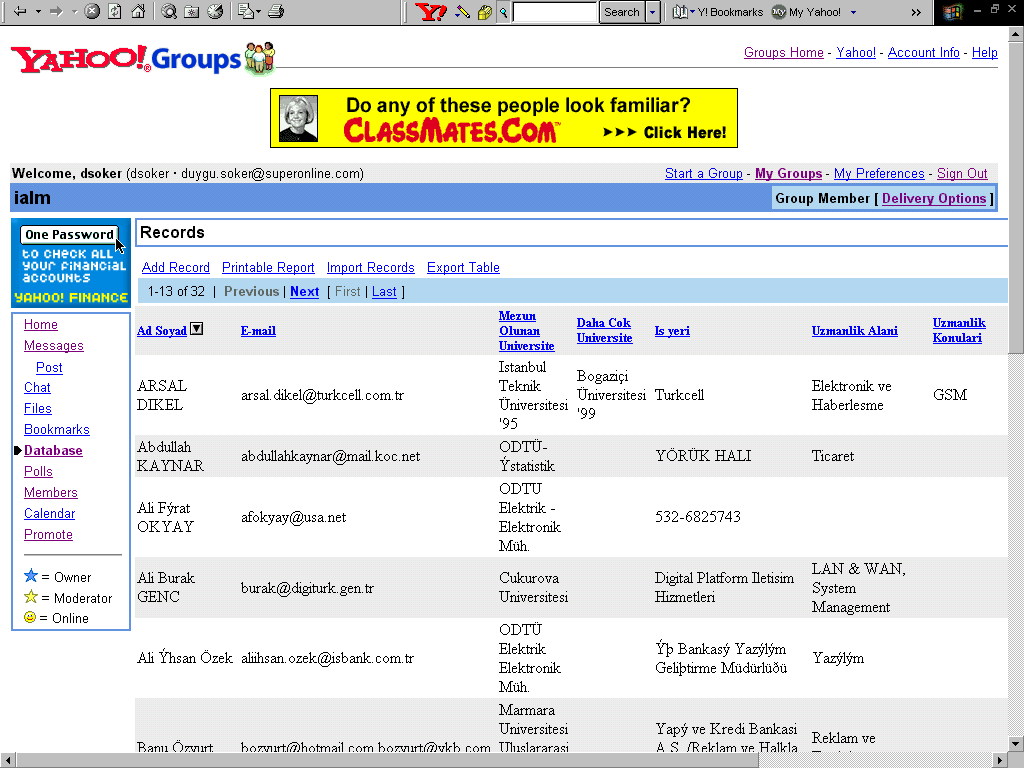Click the Yahoo! Y! toolbar logo
This screenshot has width=1024, height=768.
[431, 12]
